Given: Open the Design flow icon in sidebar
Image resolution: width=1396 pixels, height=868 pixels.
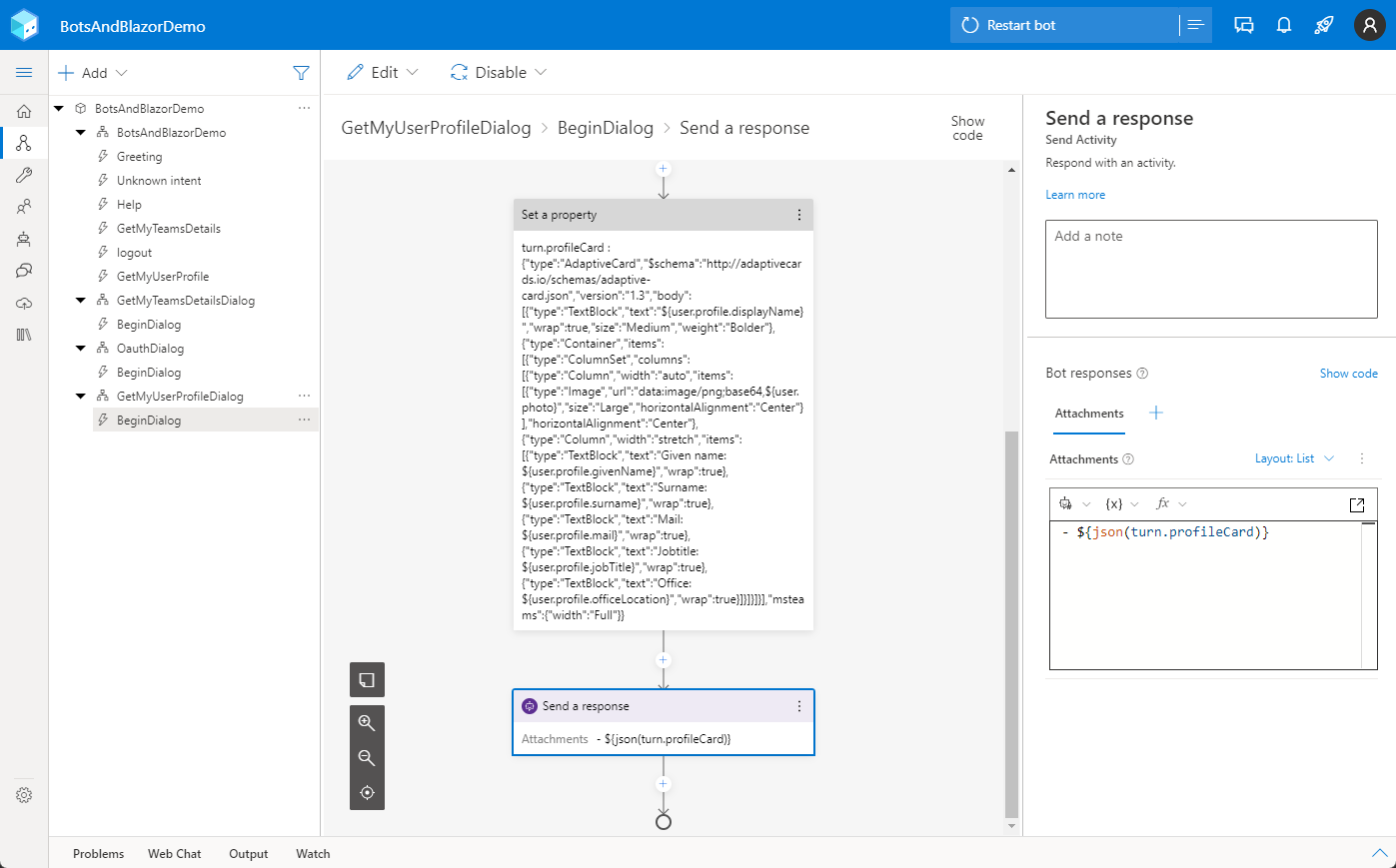Looking at the screenshot, I should (24, 143).
